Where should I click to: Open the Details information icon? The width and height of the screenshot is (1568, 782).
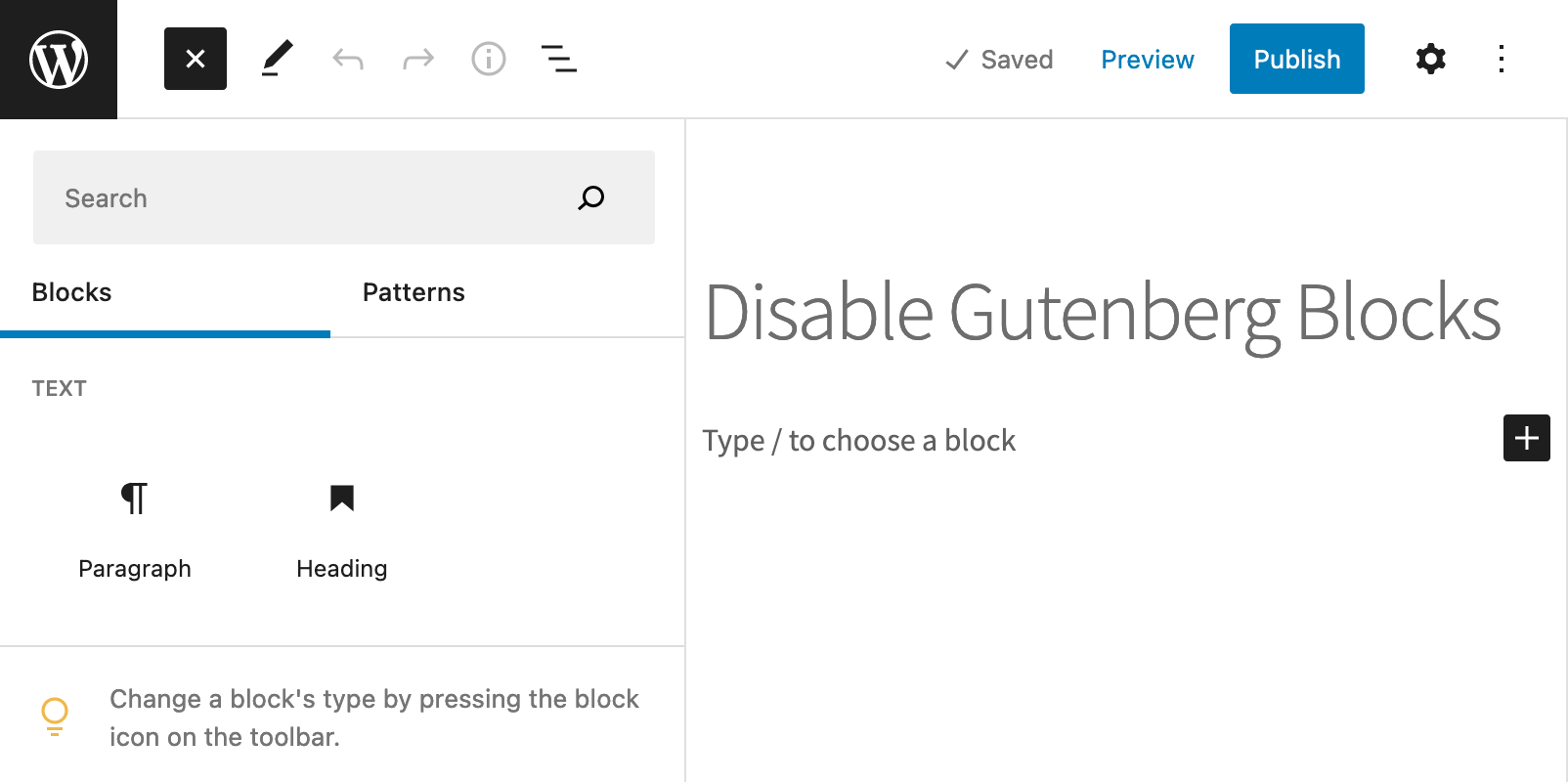tap(488, 59)
